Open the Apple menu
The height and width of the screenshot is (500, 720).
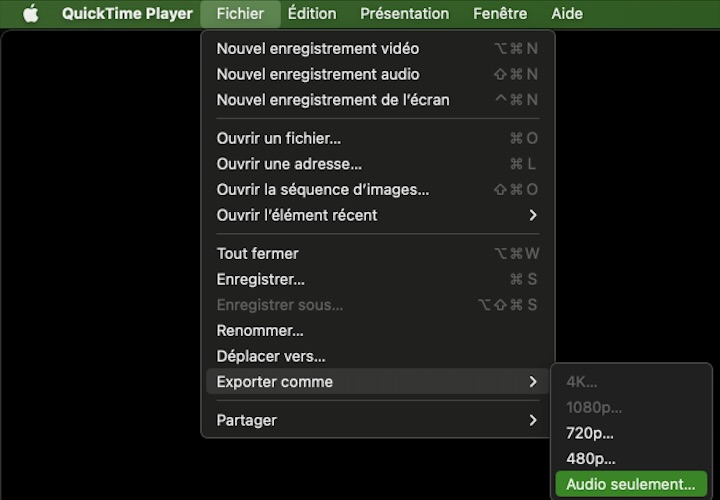[x=30, y=14]
